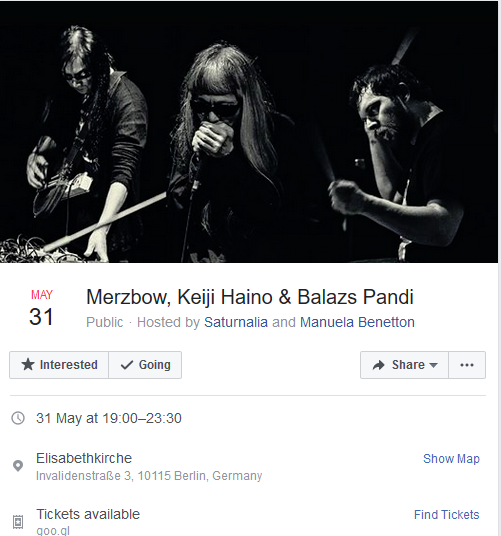Mark yourself as Interested in the event
Viewport: 501px width, 536px height.
coord(59,365)
